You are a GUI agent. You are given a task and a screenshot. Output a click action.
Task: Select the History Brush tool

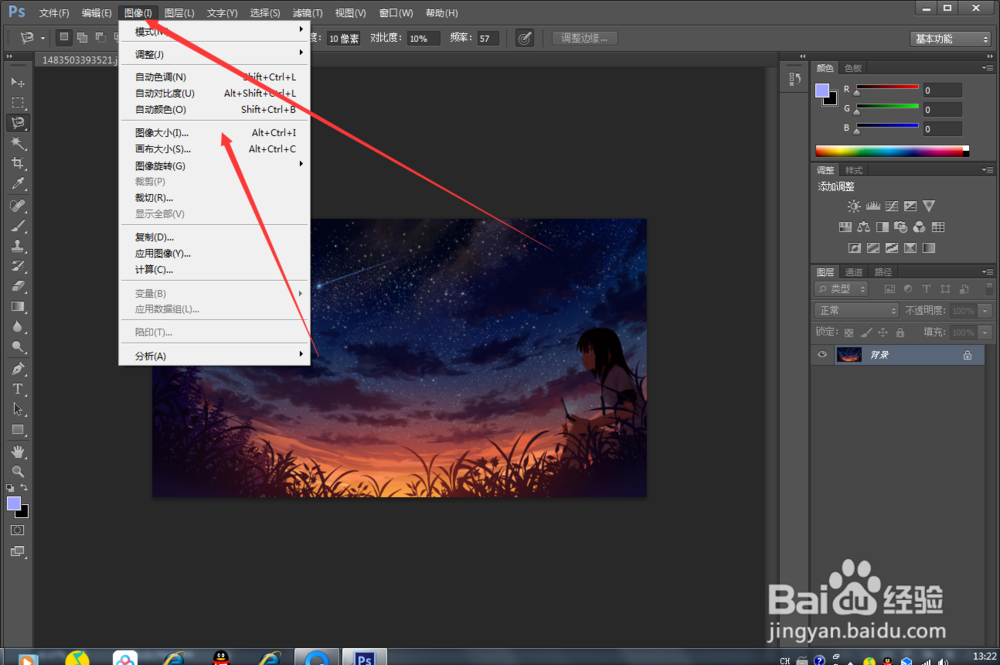coord(17,266)
